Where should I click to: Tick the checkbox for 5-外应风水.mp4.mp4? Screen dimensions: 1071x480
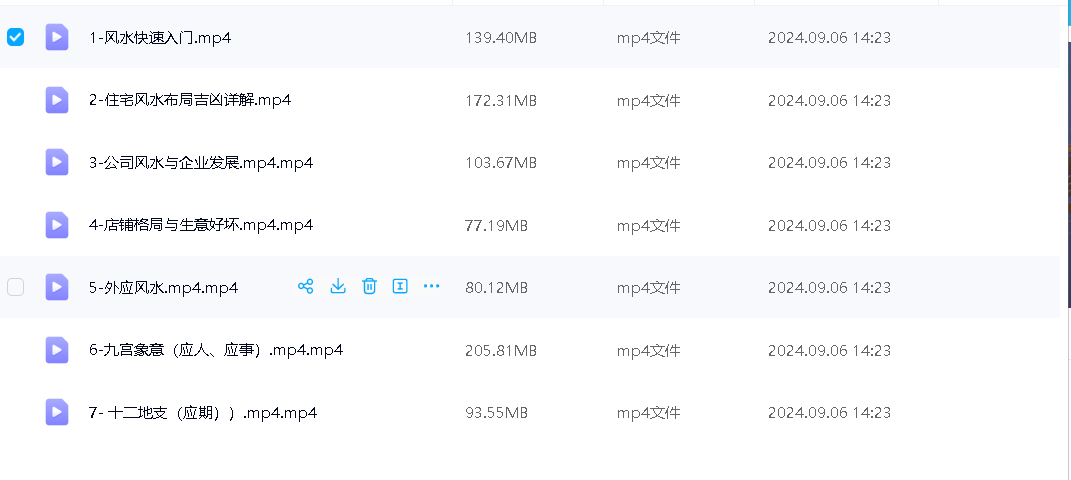[x=15, y=287]
